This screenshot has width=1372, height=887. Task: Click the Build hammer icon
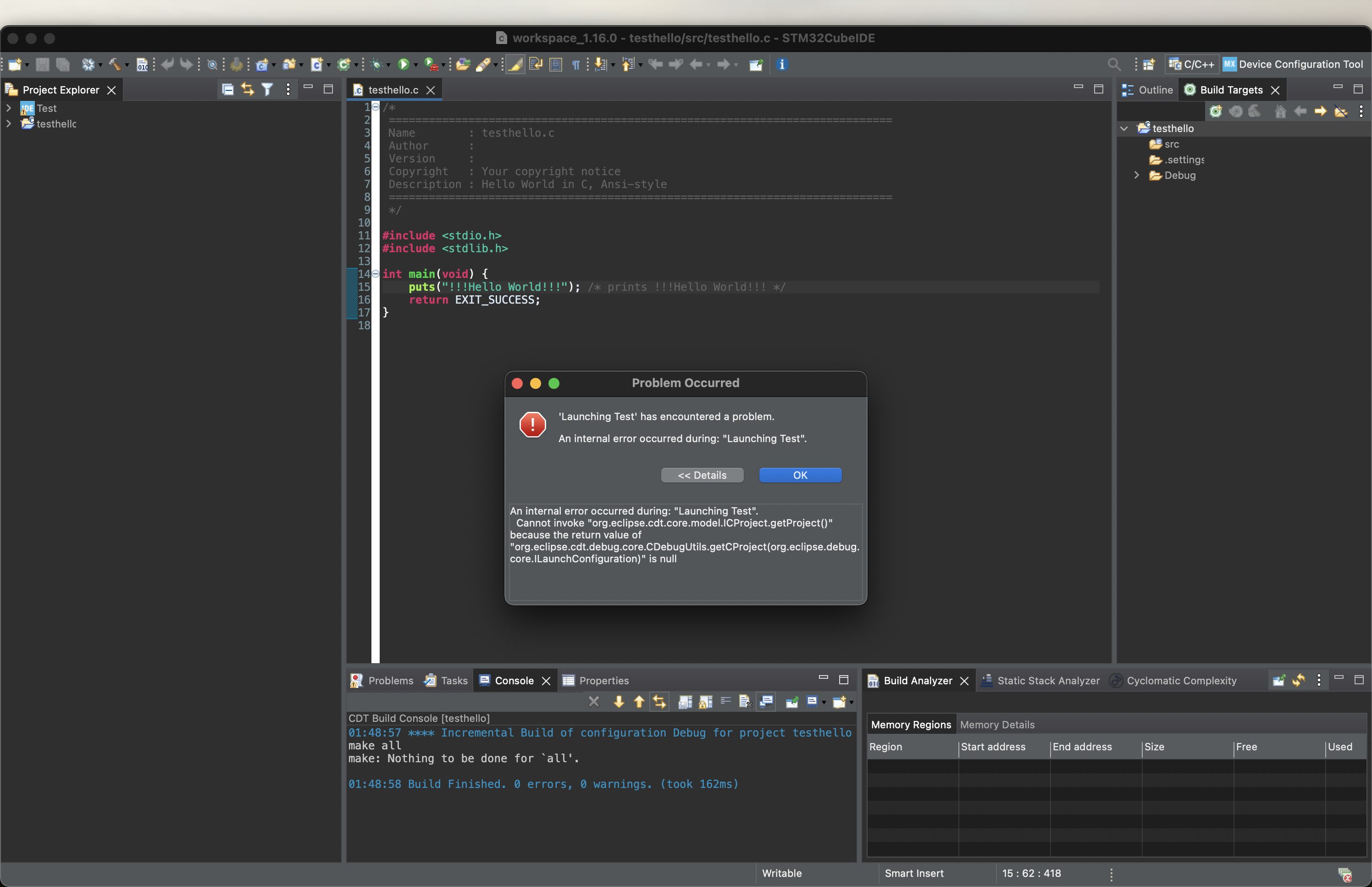[114, 65]
